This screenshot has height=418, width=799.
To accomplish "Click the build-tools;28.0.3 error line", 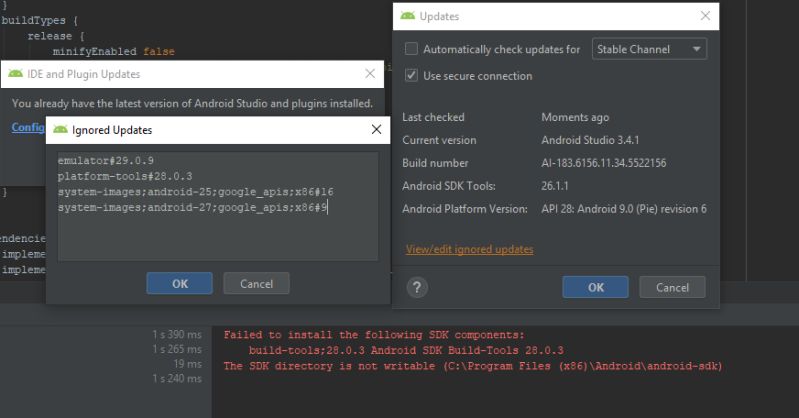I will pyautogui.click(x=406, y=350).
